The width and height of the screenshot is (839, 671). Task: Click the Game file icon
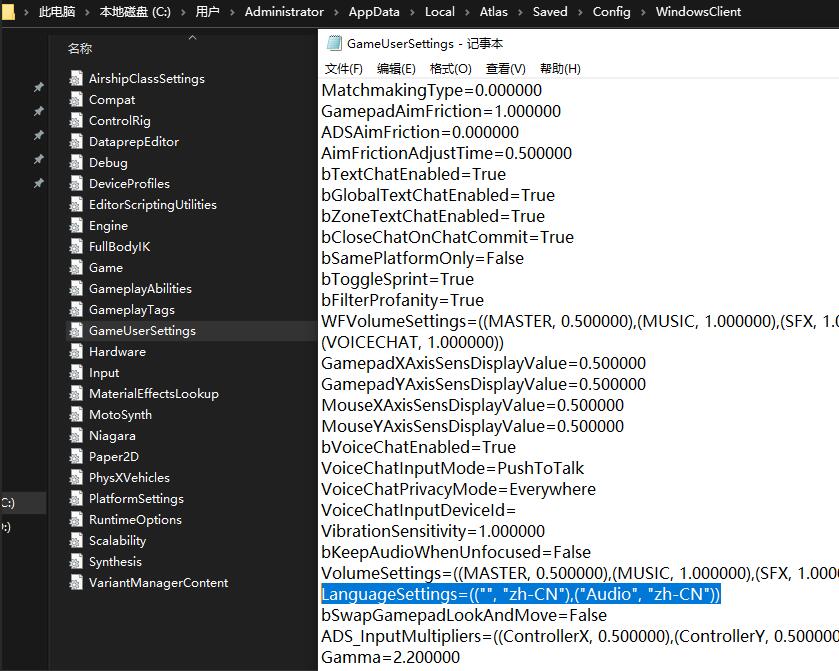pos(76,268)
